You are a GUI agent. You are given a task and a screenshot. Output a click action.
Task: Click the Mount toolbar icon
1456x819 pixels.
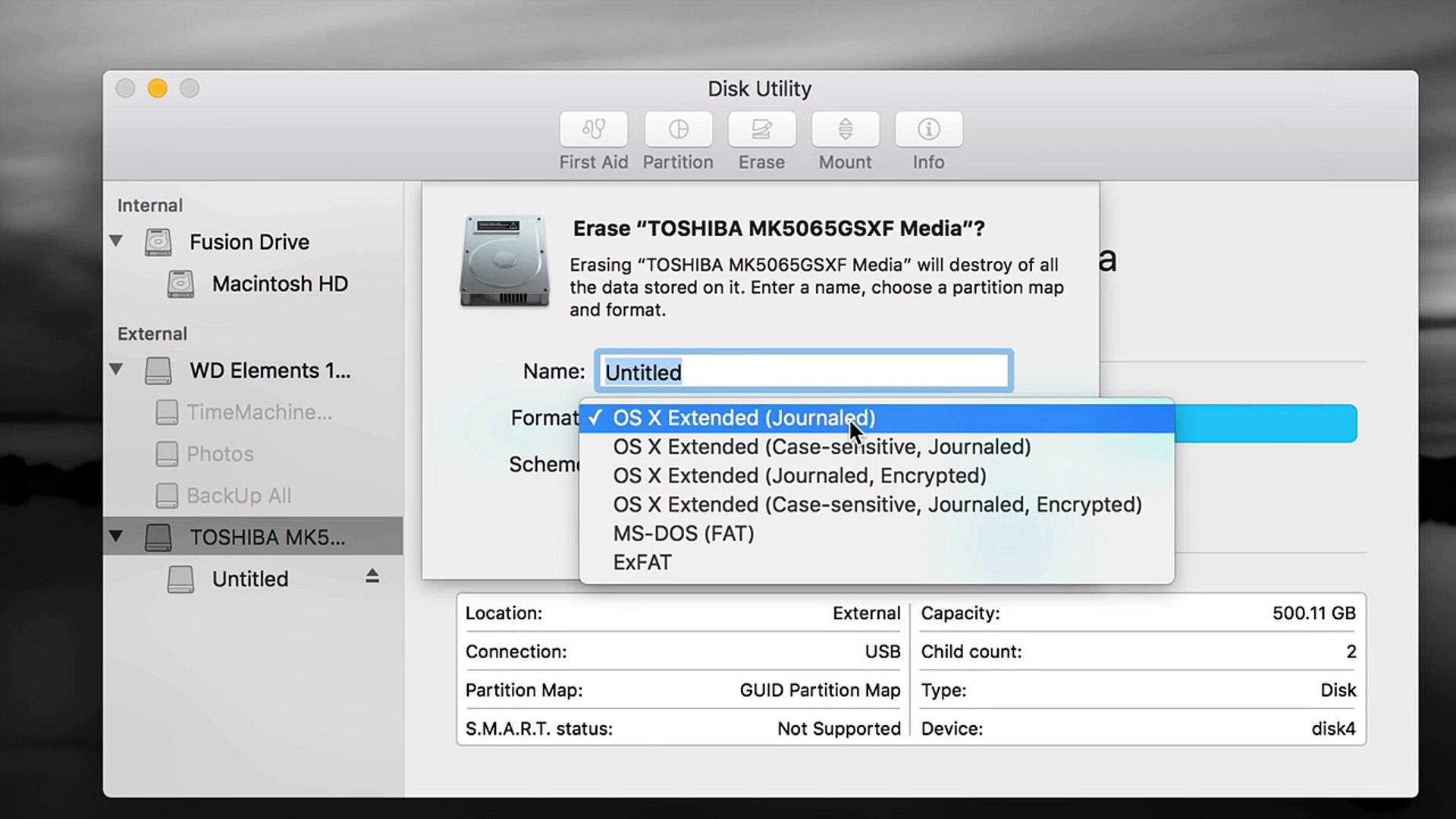845,130
